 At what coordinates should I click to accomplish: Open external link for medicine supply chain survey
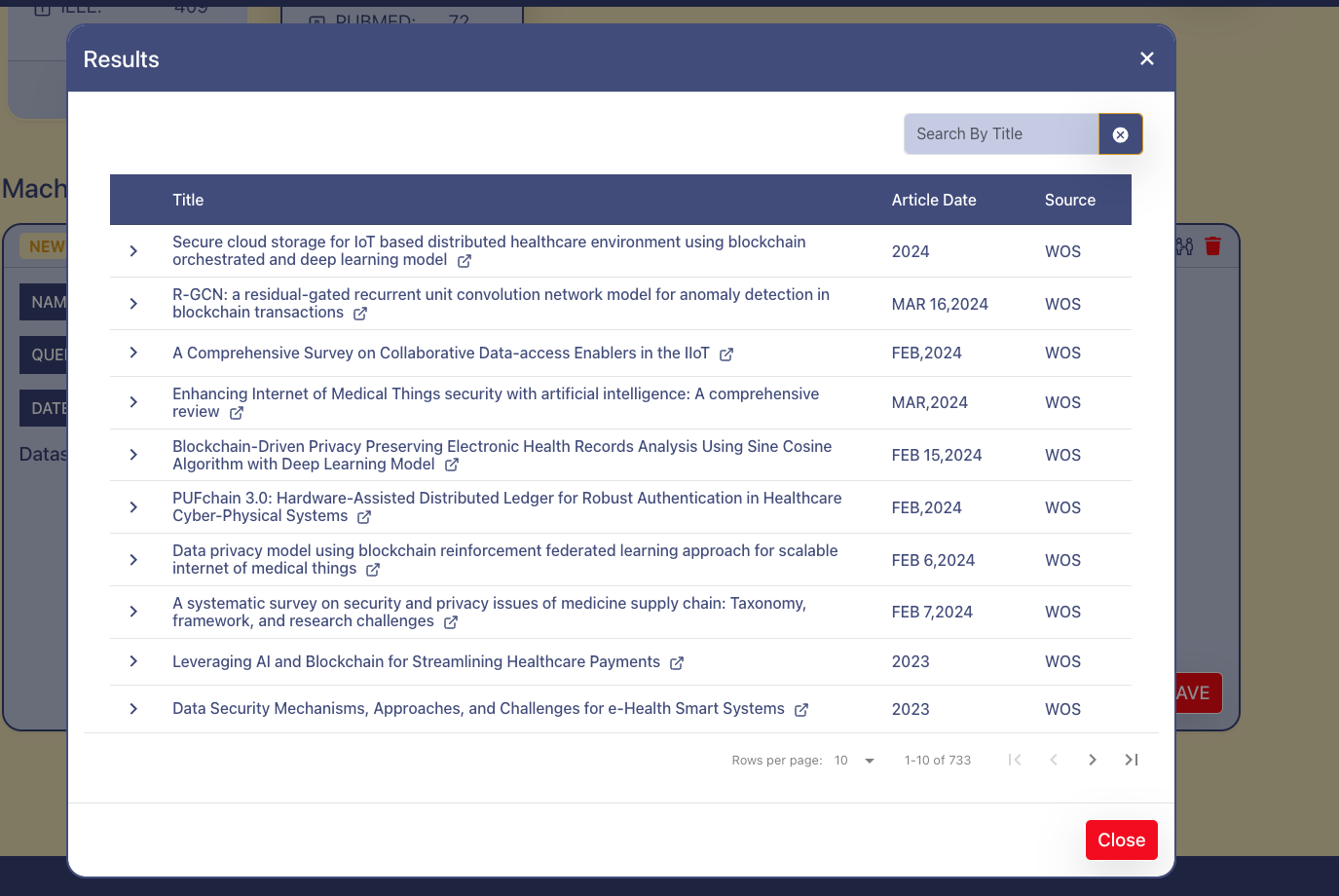(451, 622)
